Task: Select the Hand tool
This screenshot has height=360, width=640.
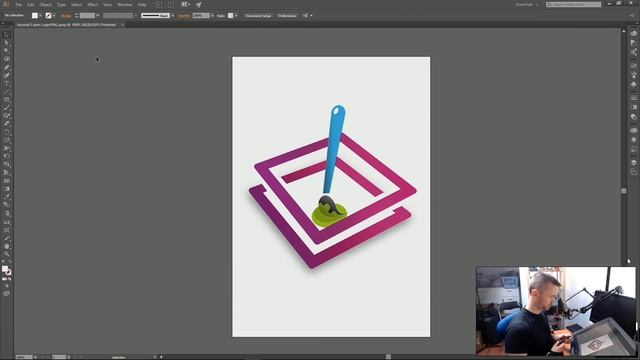Action: coord(7,246)
